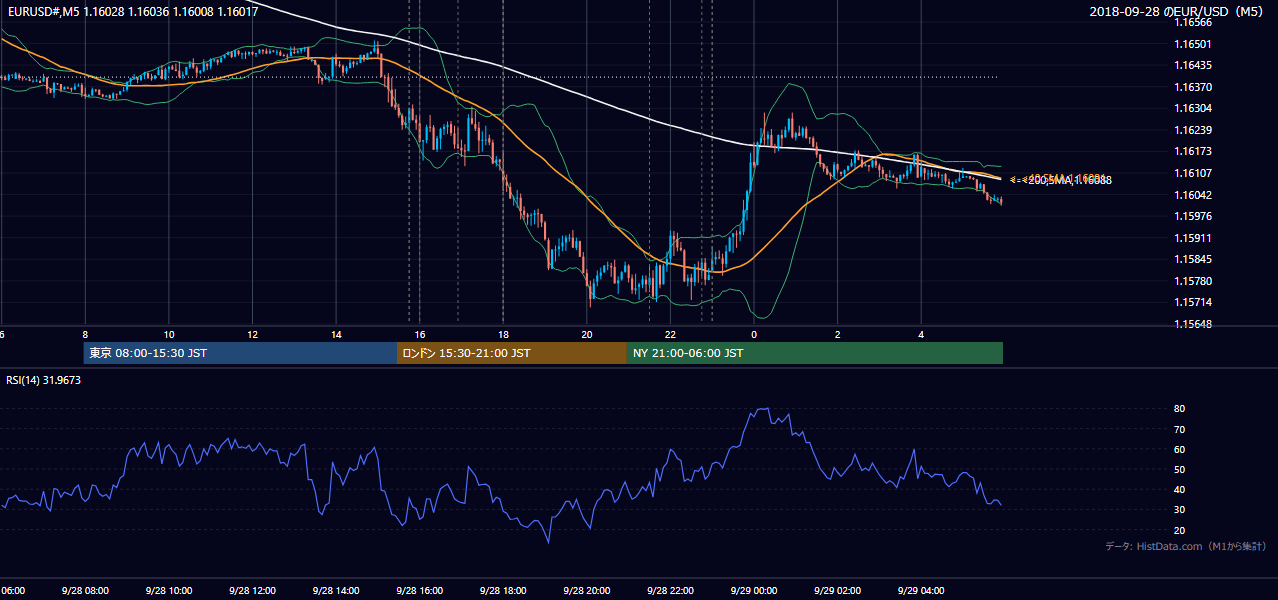The width and height of the screenshot is (1278, 600).
Task: Click the 9/28 10:00 date label
Action: click(168, 590)
